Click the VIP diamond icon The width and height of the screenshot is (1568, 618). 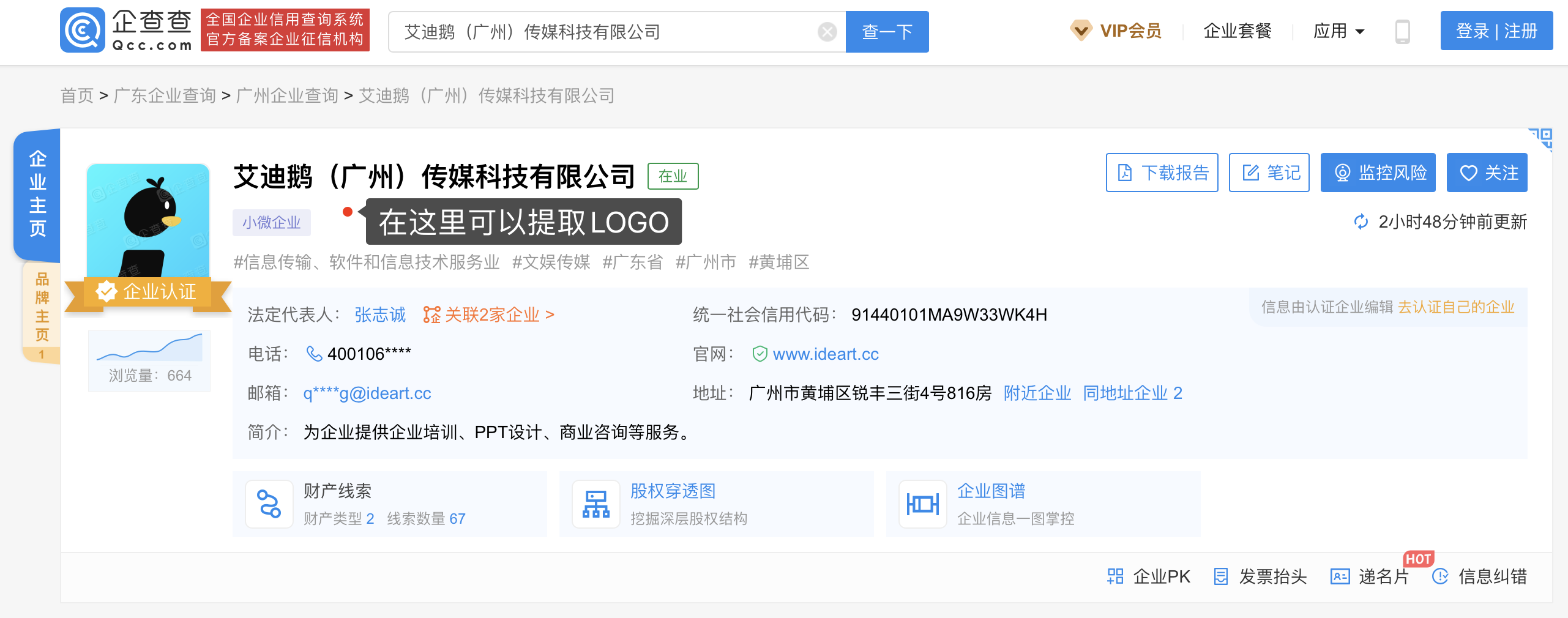click(1081, 31)
